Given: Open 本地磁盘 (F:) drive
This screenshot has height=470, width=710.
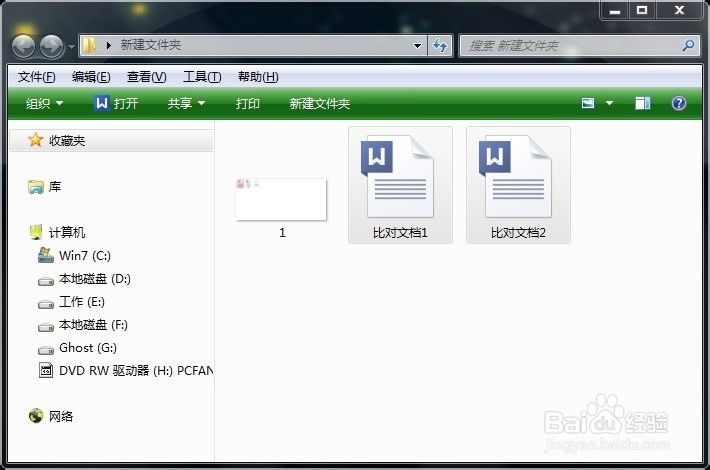Looking at the screenshot, I should (93, 325).
